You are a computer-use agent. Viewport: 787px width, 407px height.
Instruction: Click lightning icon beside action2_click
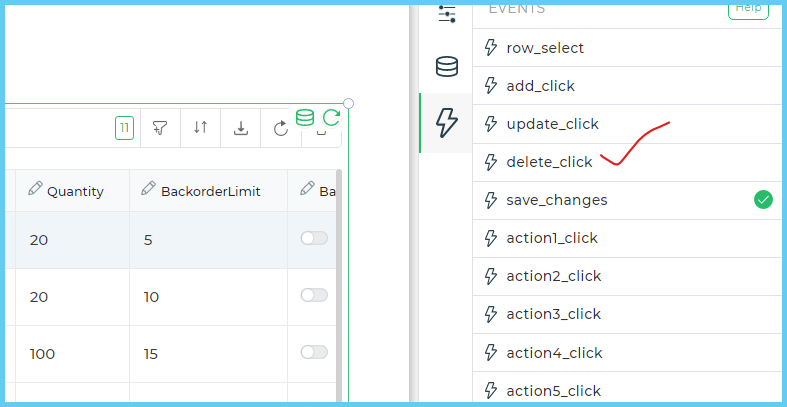(x=490, y=276)
